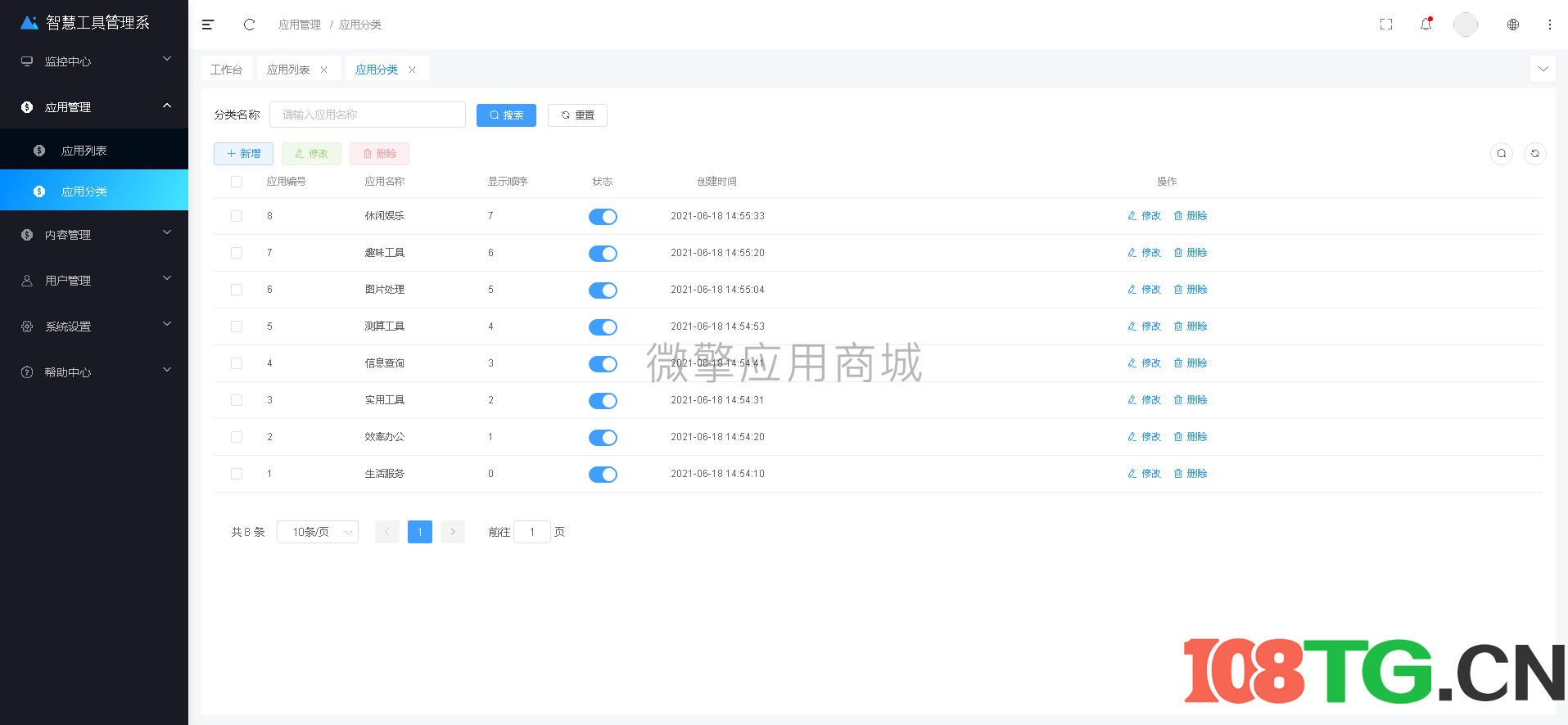
Task: Click 删除 in the 生活服务 row
Action: point(1191,474)
